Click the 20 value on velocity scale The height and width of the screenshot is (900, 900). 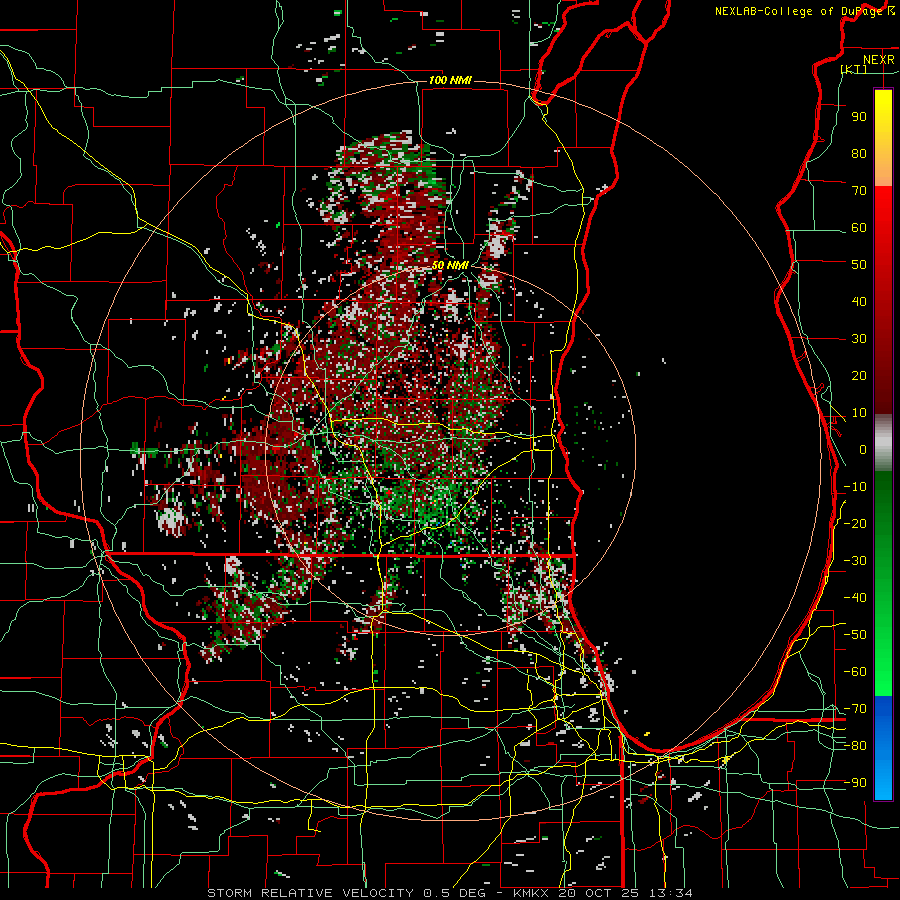point(859,375)
